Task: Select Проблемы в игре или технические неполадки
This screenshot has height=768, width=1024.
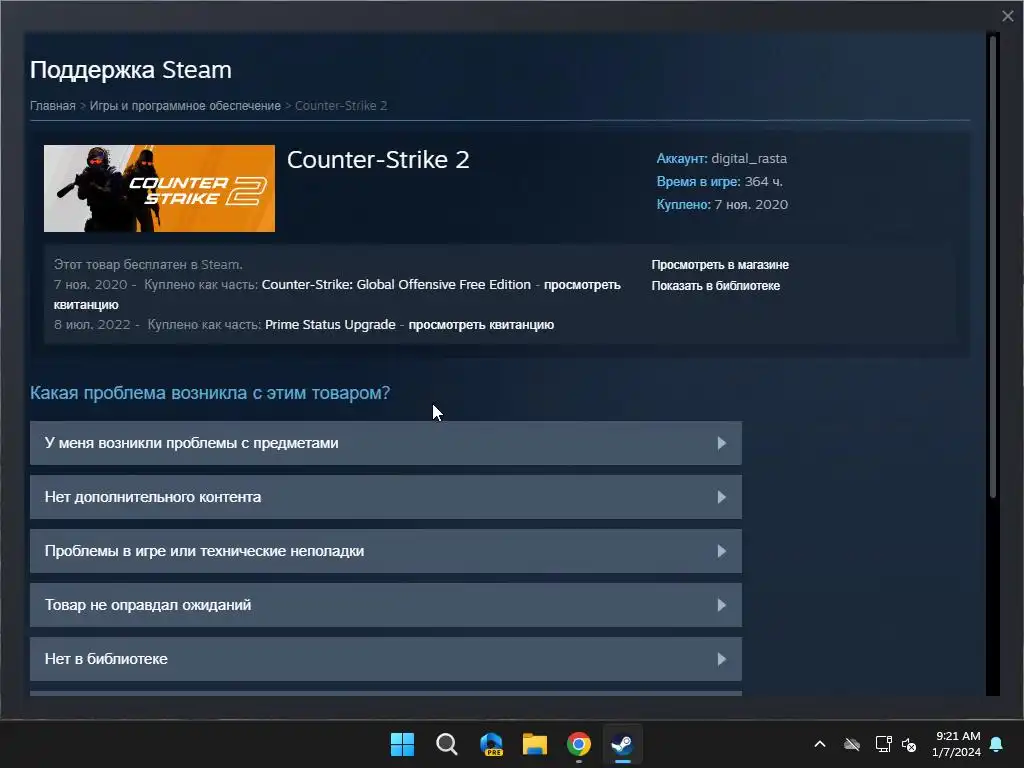Action: pyautogui.click(x=386, y=551)
